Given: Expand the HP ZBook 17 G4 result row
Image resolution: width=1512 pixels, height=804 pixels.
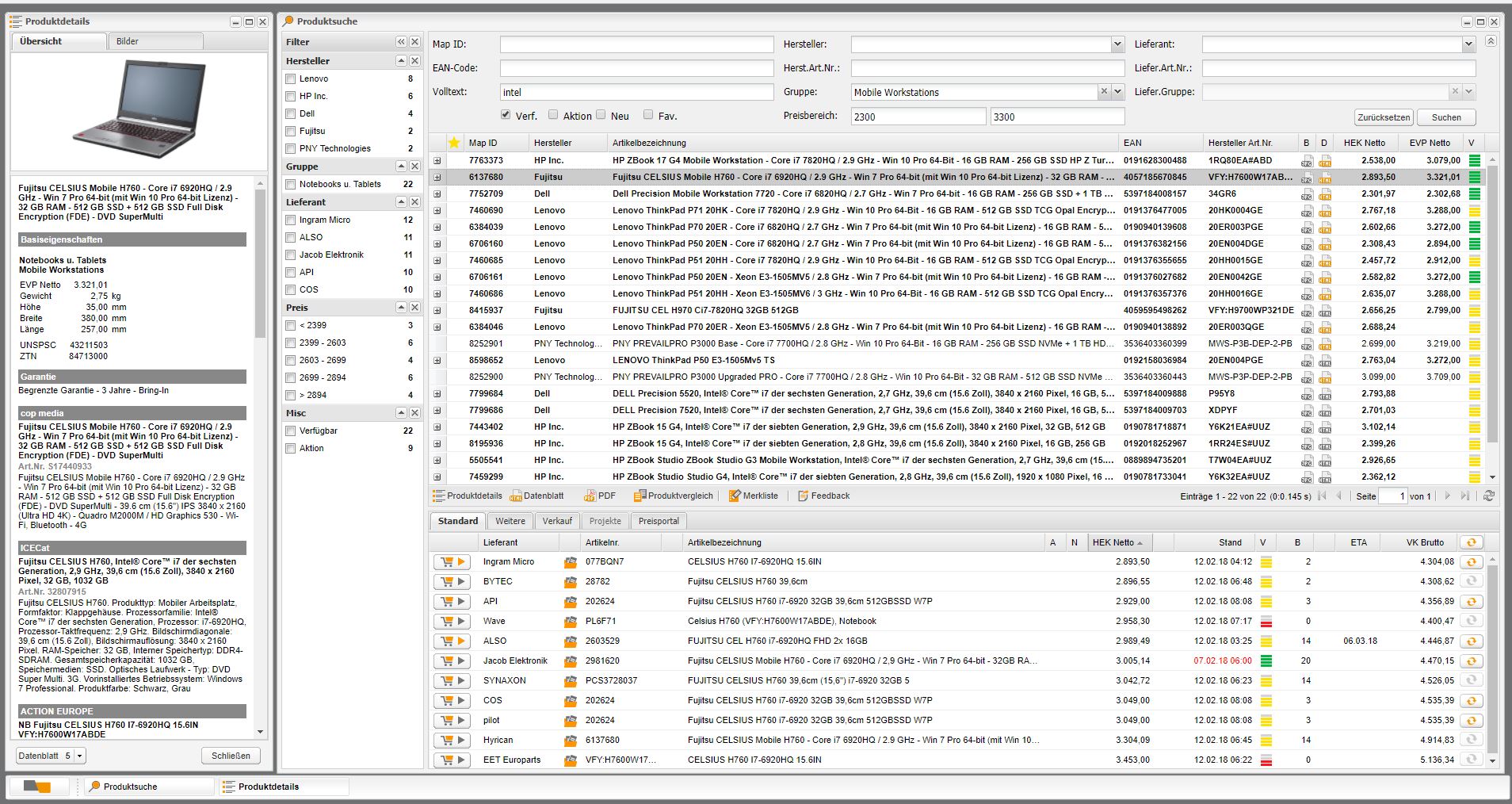Looking at the screenshot, I should point(437,161).
